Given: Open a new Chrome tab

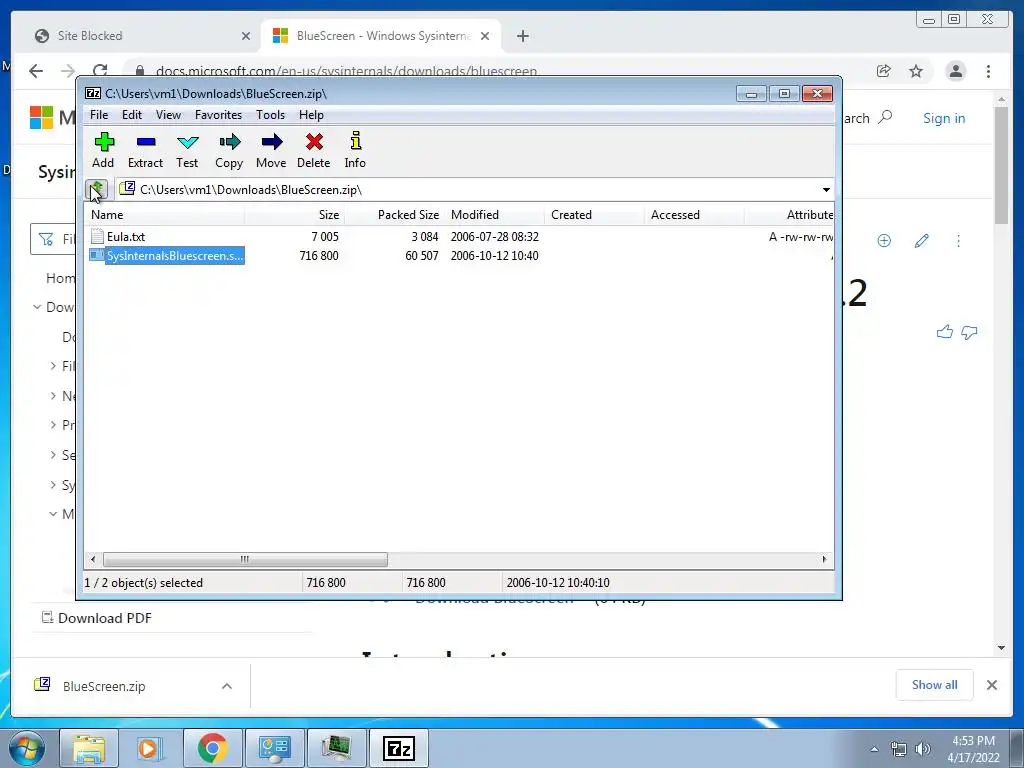Looking at the screenshot, I should click(522, 36).
